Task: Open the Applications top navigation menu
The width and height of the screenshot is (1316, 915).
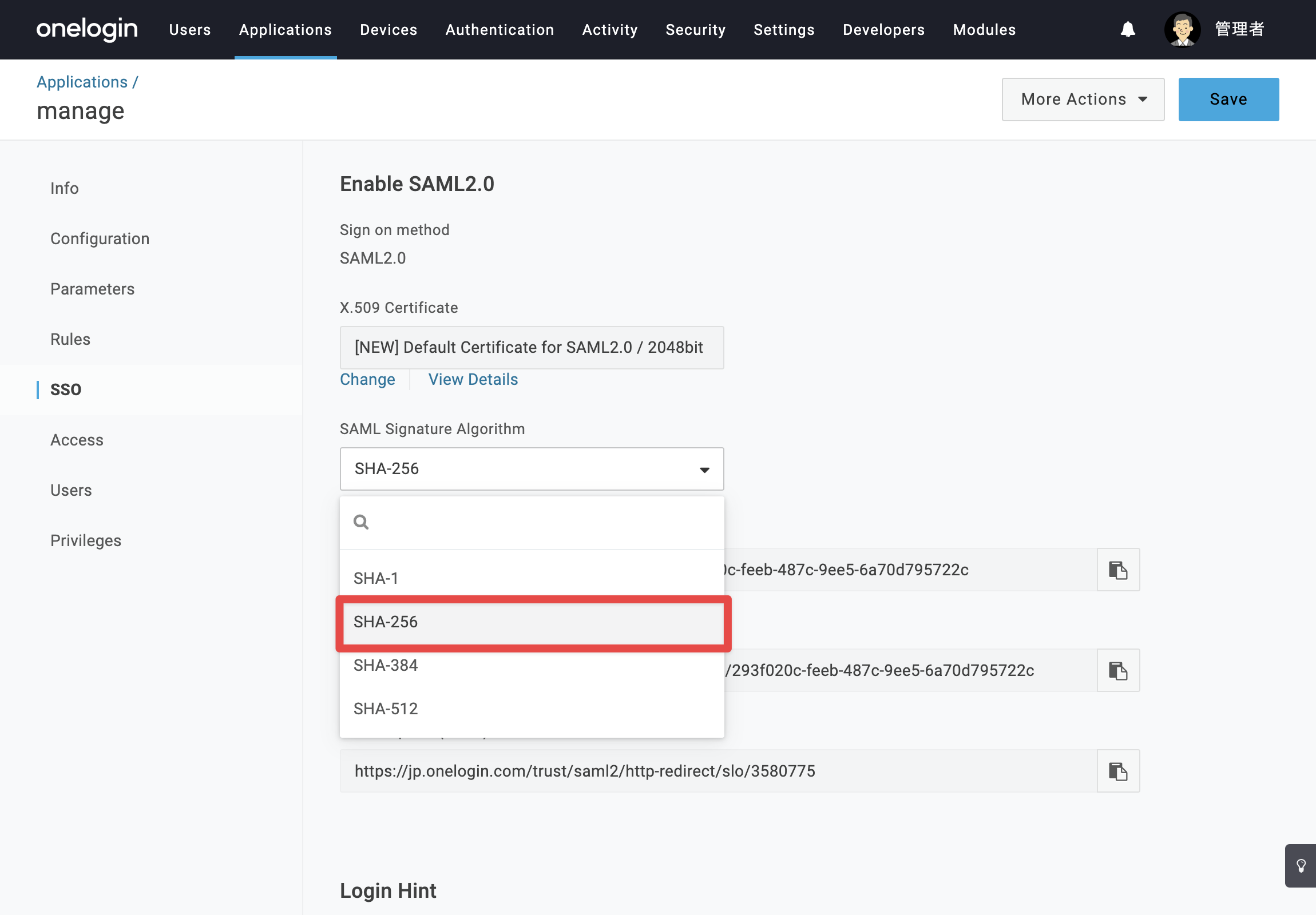Action: (x=286, y=29)
